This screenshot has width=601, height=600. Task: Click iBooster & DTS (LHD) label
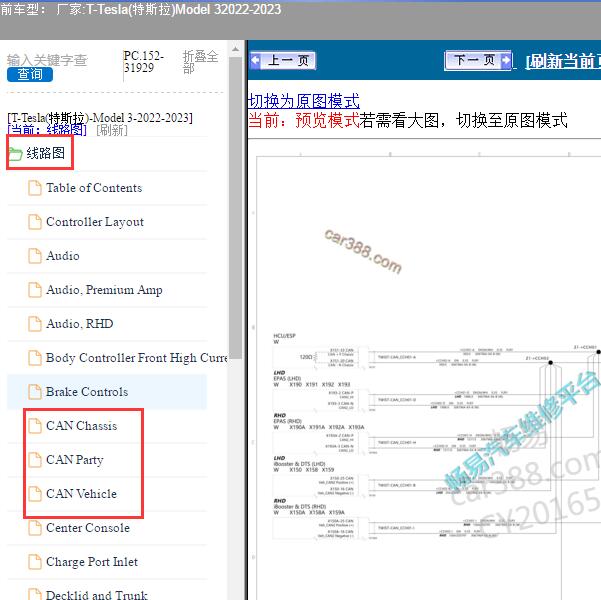tap(299, 464)
